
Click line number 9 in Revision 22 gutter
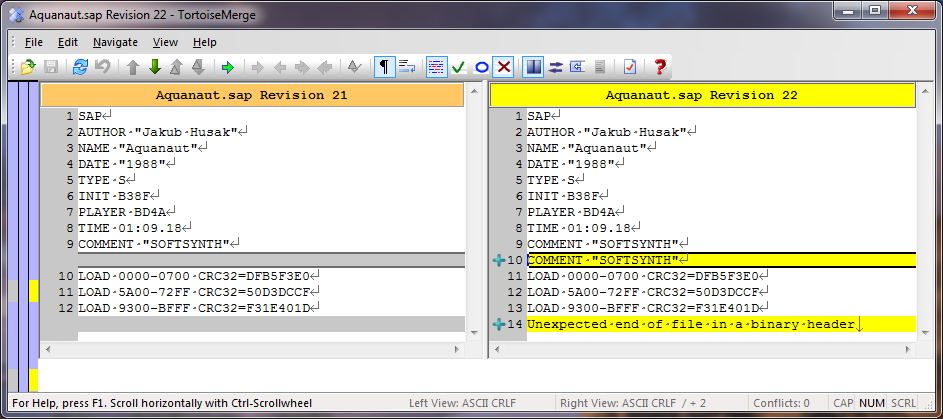518,244
